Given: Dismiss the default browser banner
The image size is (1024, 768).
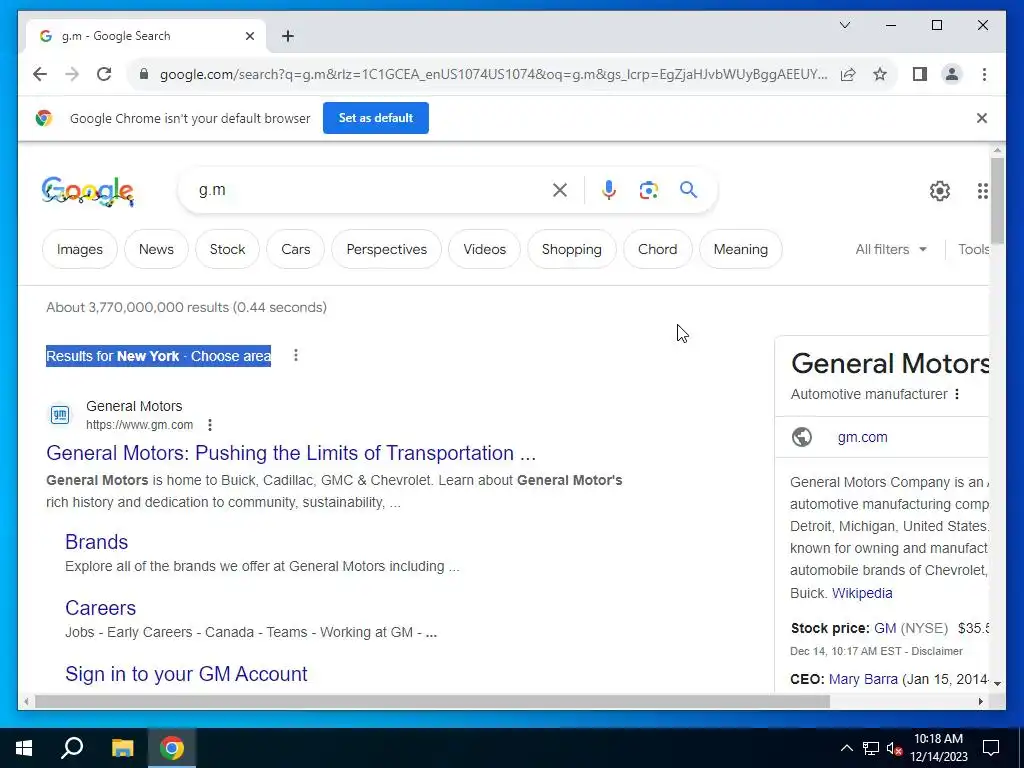Looking at the screenshot, I should point(982,118).
